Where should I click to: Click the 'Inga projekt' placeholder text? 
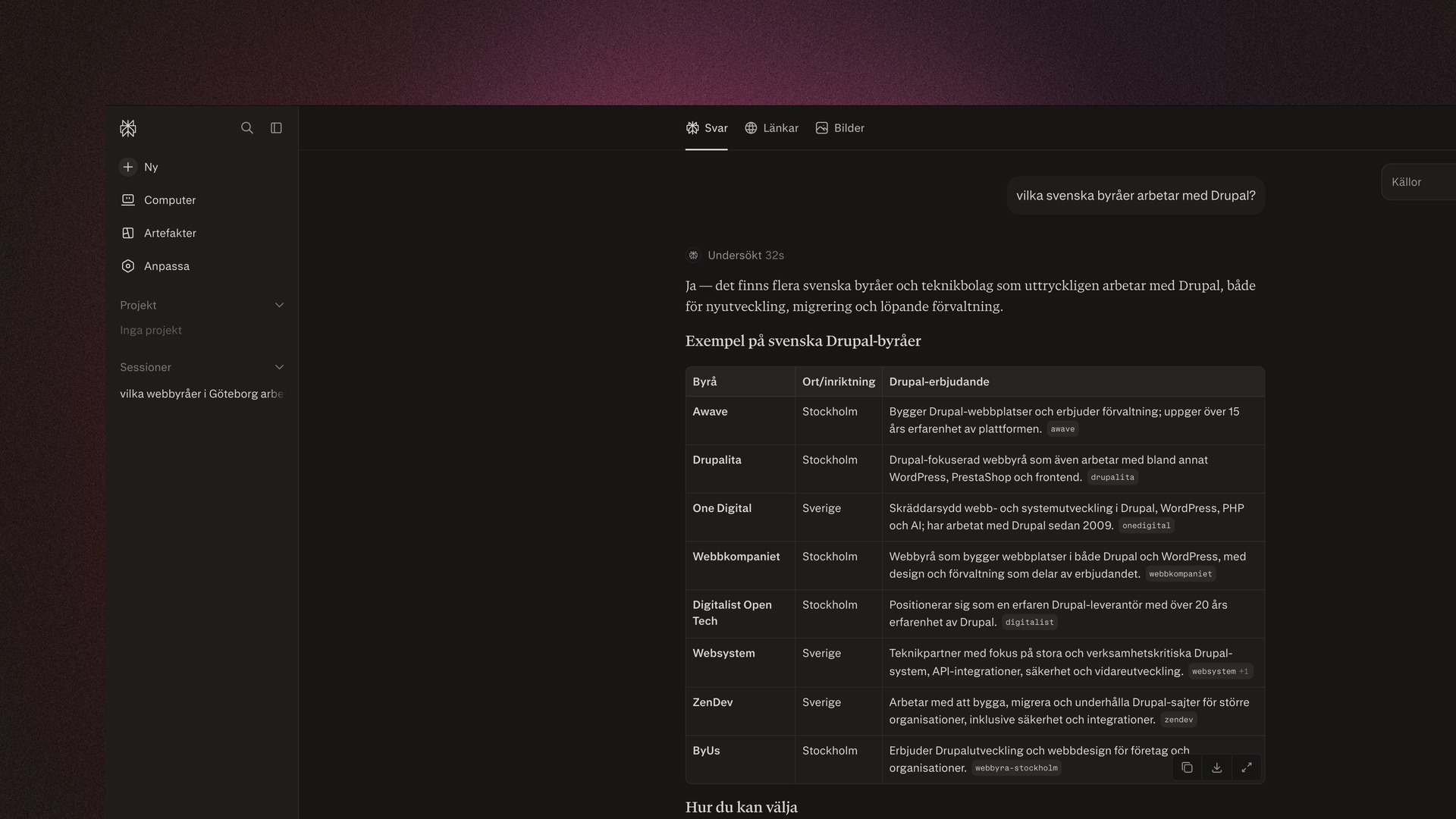pos(151,331)
